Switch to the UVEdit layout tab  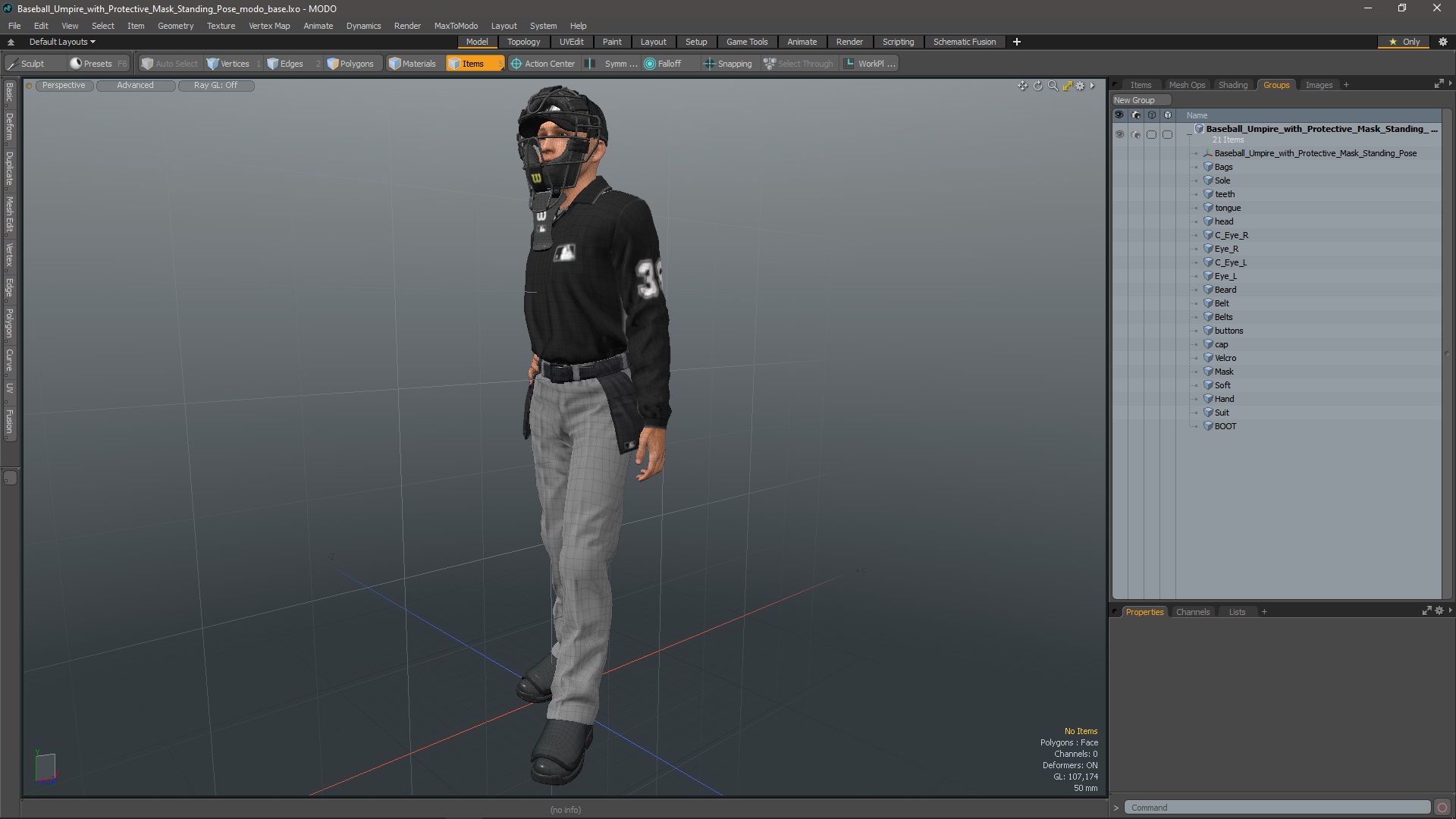click(571, 42)
